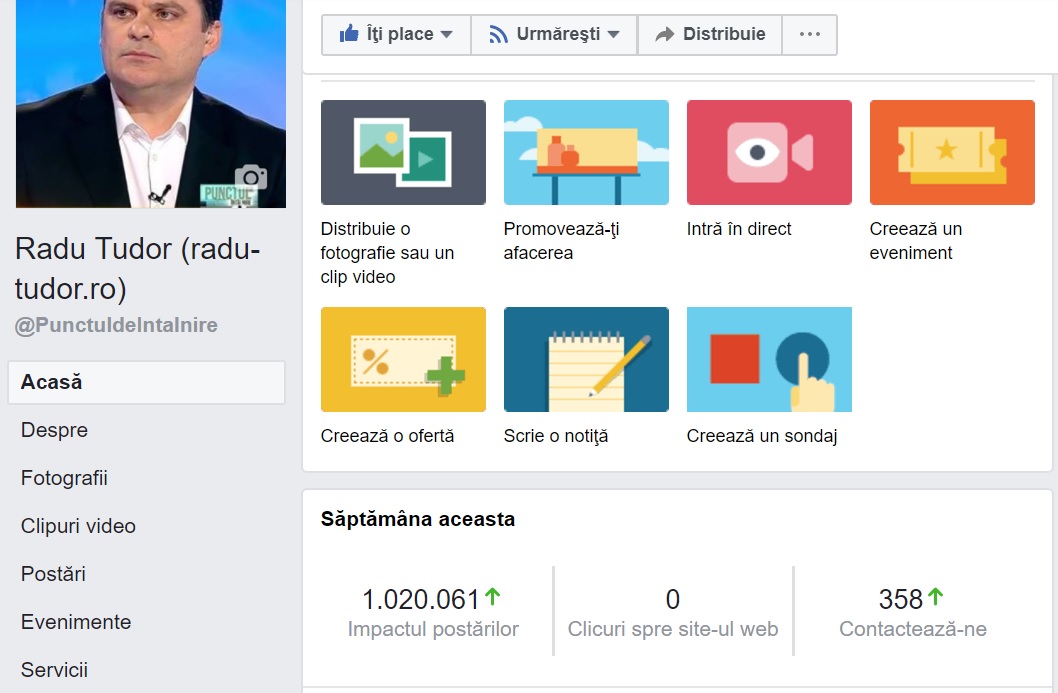The height and width of the screenshot is (693, 1058).
Task: Click the Distribuie share button
Action: pos(710,34)
